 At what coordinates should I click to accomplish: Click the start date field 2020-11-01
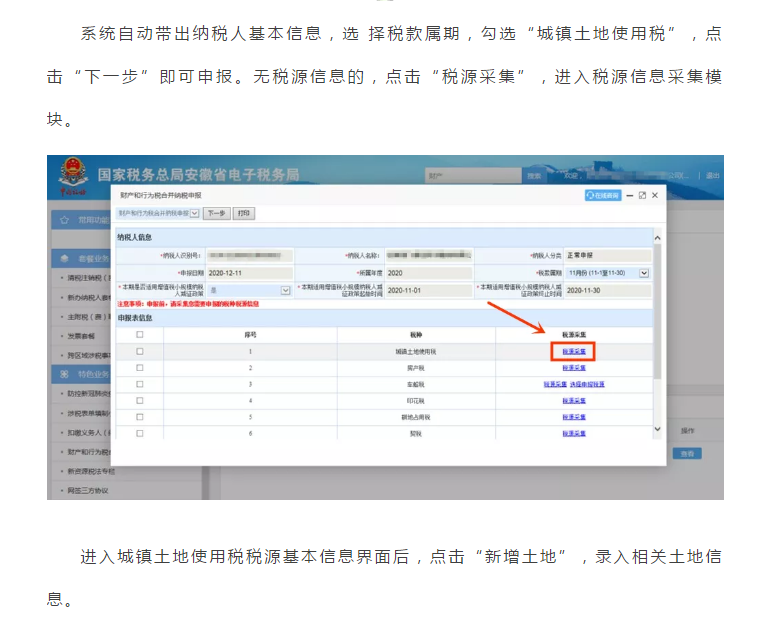(x=429, y=291)
